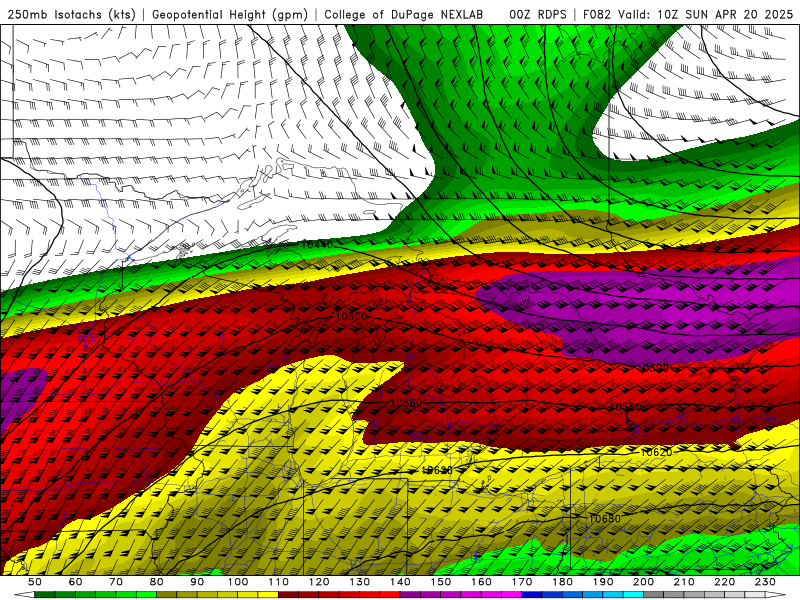Click the 50 knot legend label
Viewport: 800px width, 600px height.
tap(35, 582)
